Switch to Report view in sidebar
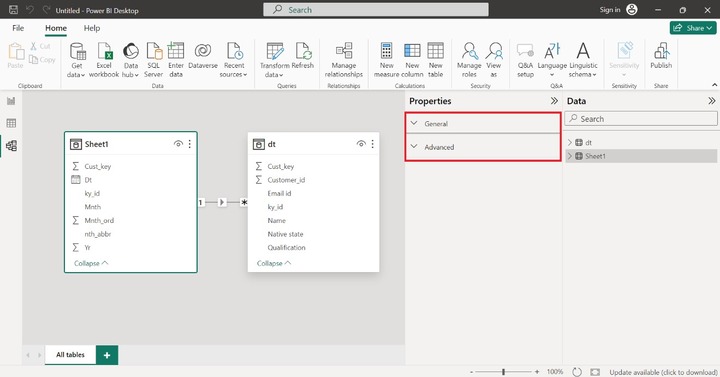720x377 pixels. coord(11,101)
